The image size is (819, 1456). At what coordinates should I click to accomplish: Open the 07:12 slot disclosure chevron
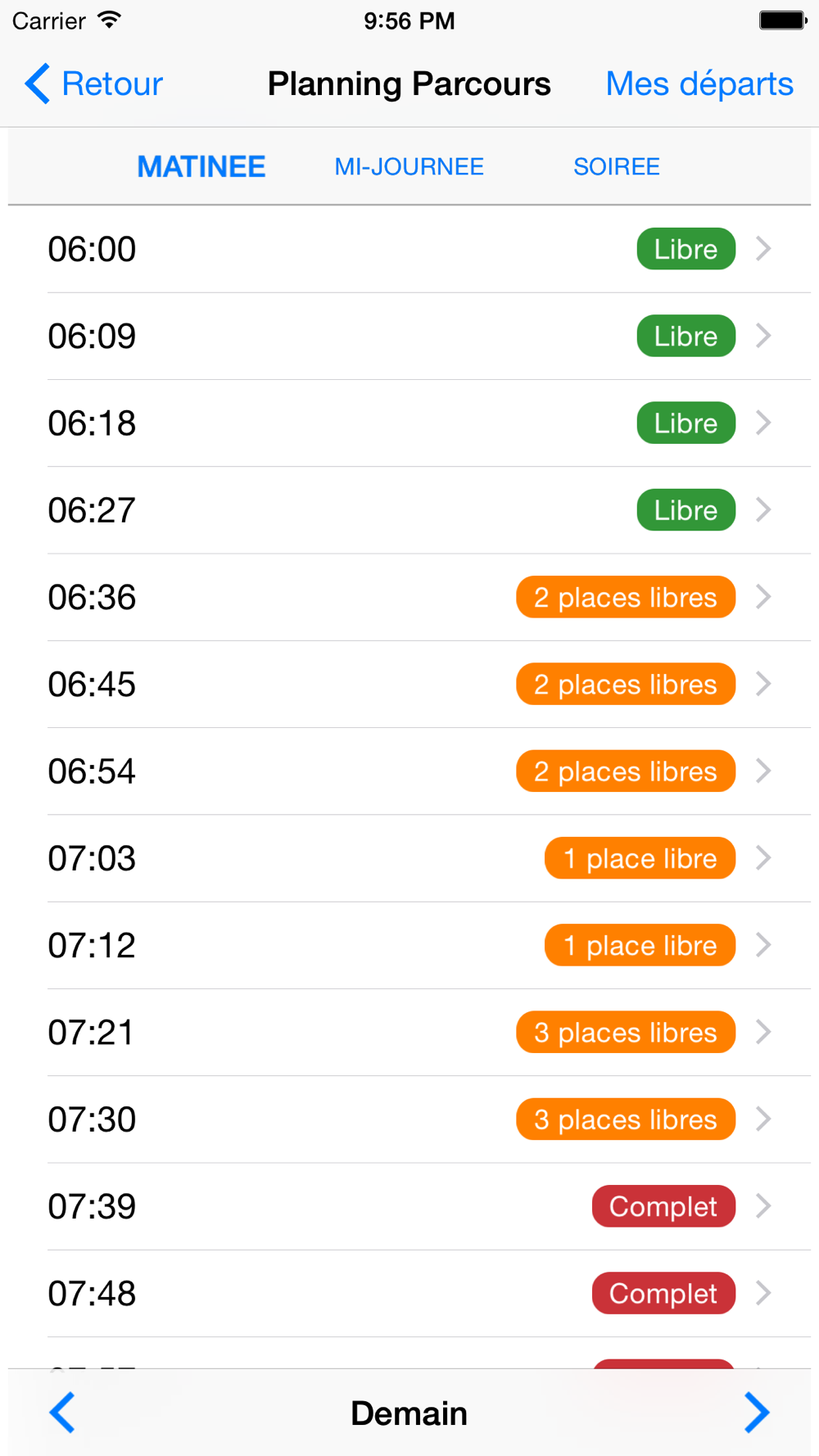(763, 945)
